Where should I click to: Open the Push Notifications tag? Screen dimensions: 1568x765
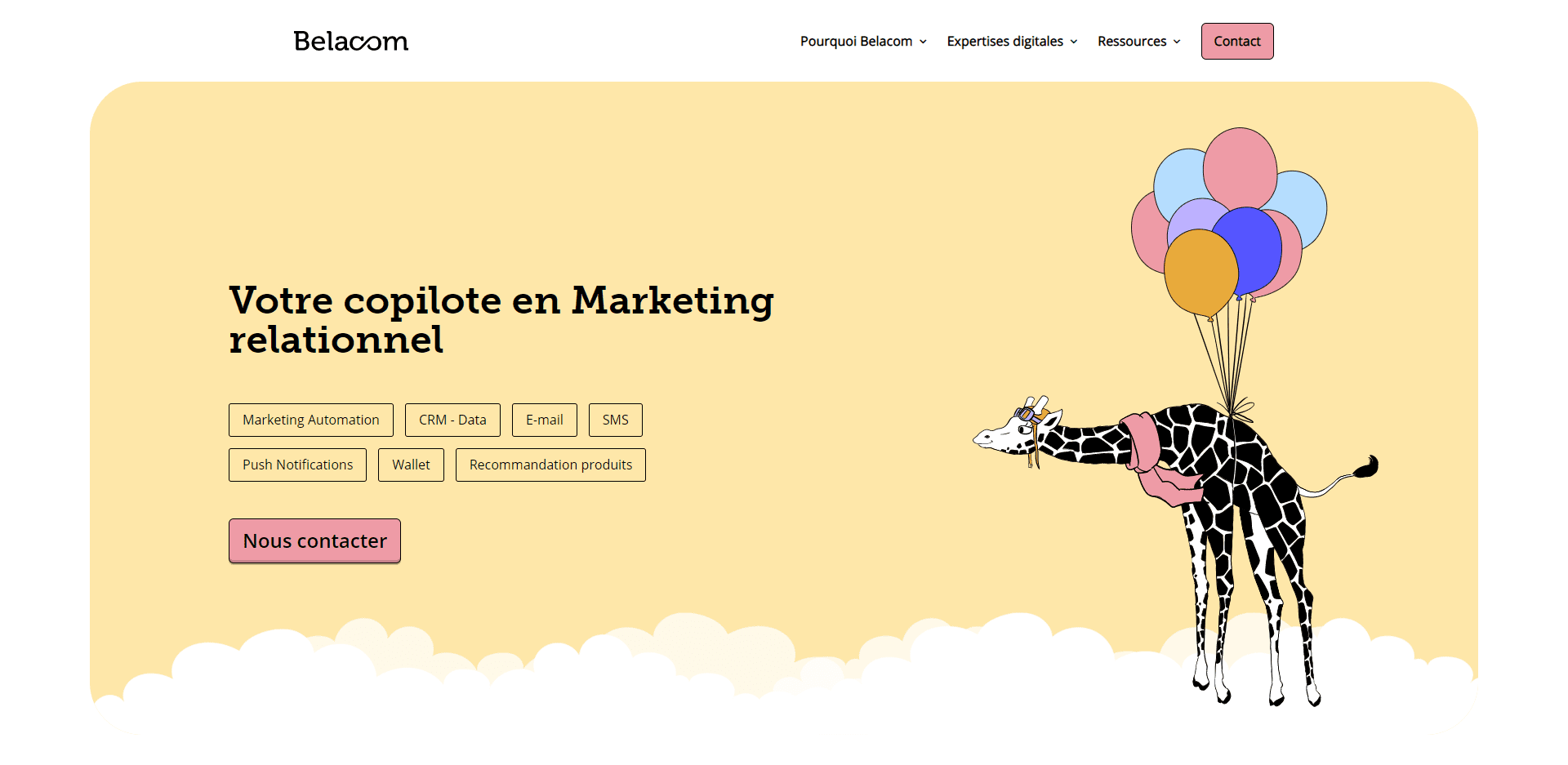[297, 465]
